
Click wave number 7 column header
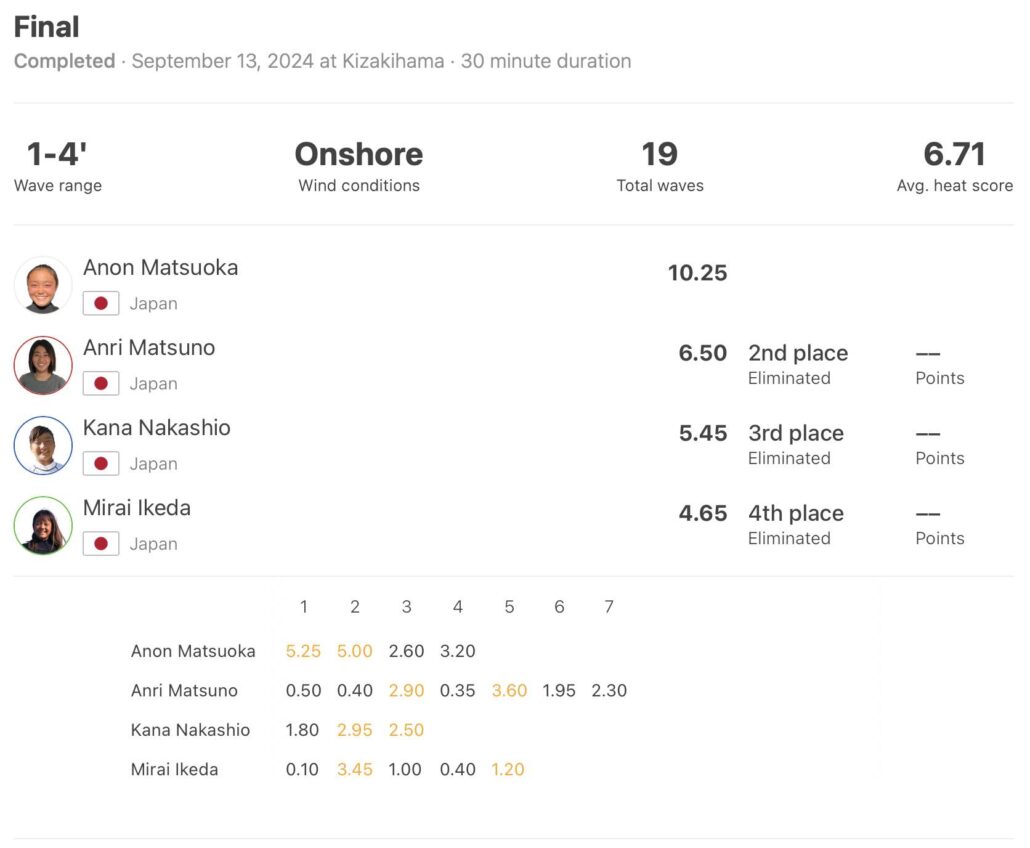(609, 607)
